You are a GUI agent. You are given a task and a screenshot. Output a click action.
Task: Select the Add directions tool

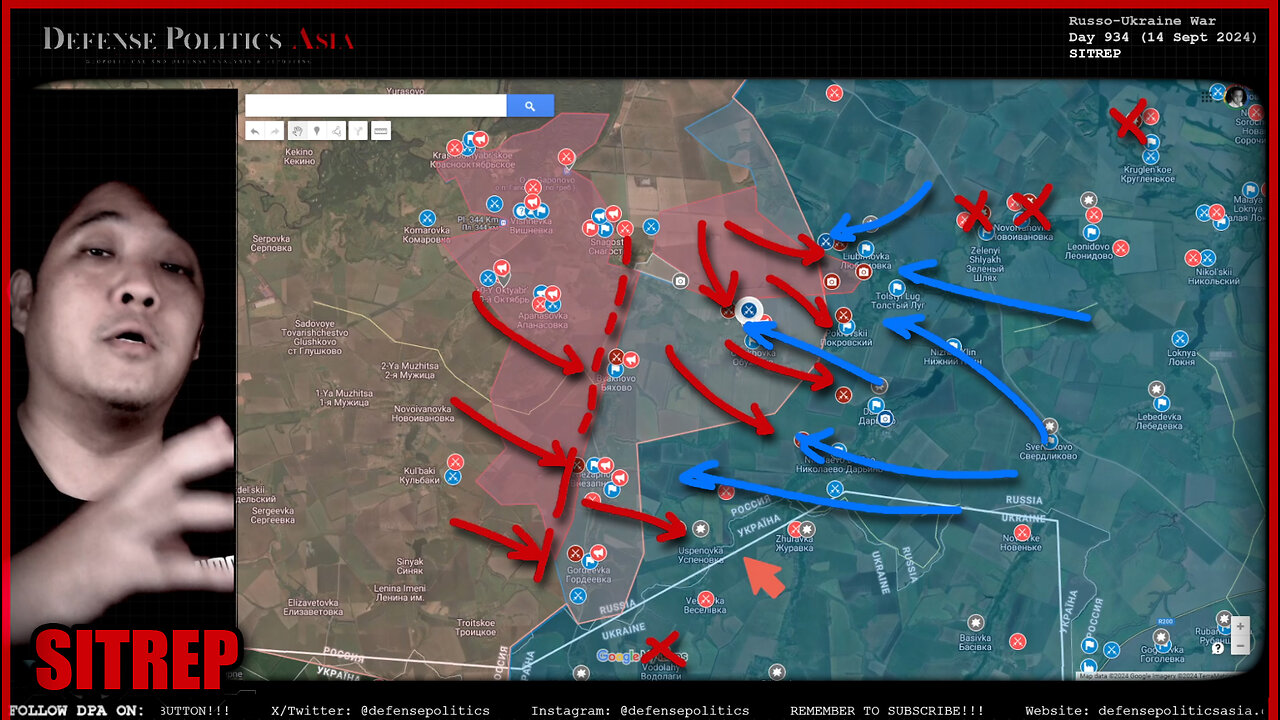[x=357, y=131]
